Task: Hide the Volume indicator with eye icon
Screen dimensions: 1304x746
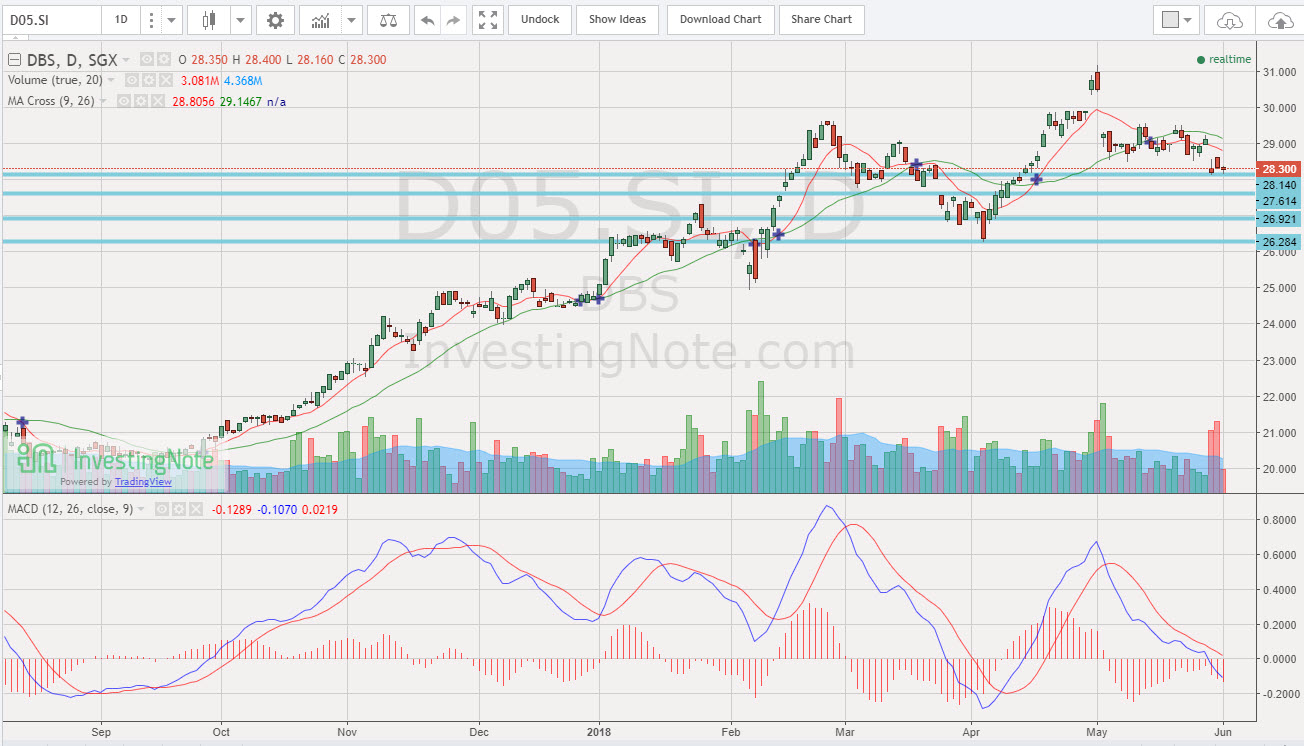Action: coord(132,80)
